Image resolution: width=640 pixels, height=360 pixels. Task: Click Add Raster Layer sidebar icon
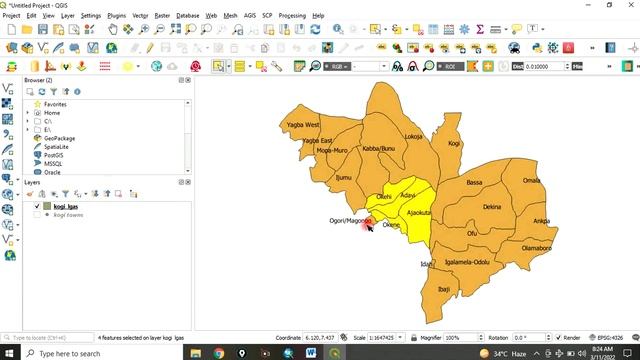tap(8, 104)
